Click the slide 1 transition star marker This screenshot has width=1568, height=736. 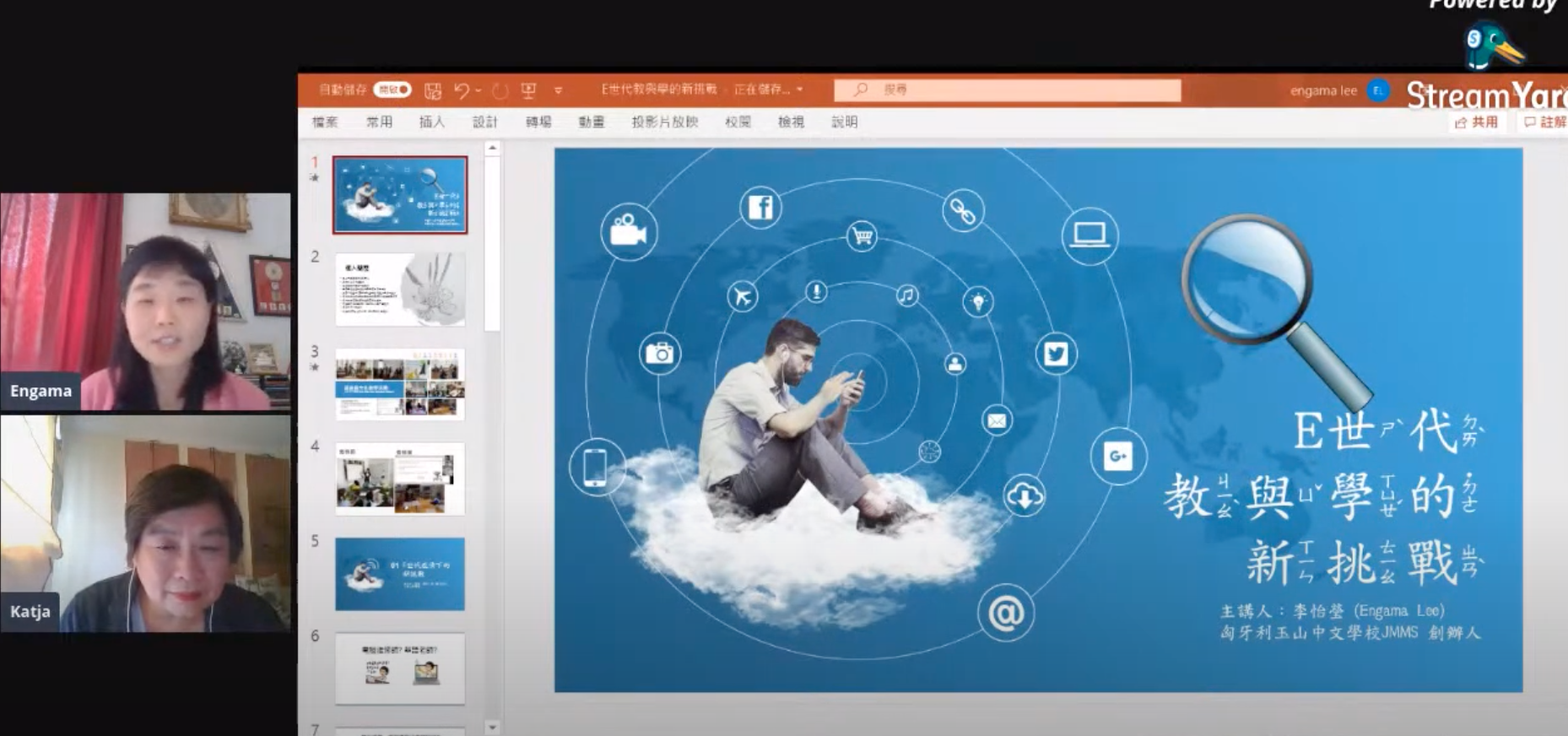[x=315, y=178]
